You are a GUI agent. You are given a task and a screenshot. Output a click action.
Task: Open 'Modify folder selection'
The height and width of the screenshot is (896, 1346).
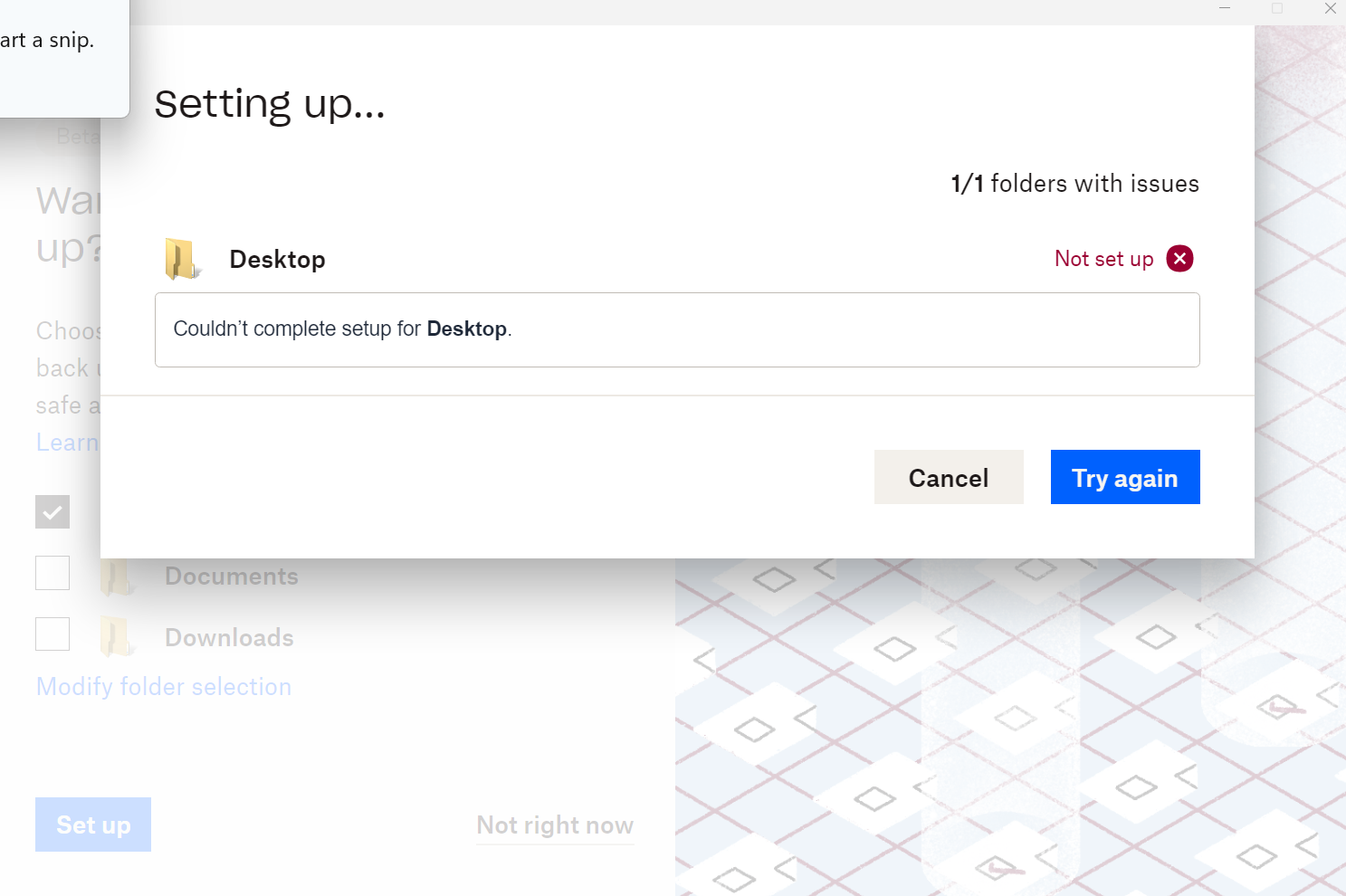pyautogui.click(x=163, y=686)
